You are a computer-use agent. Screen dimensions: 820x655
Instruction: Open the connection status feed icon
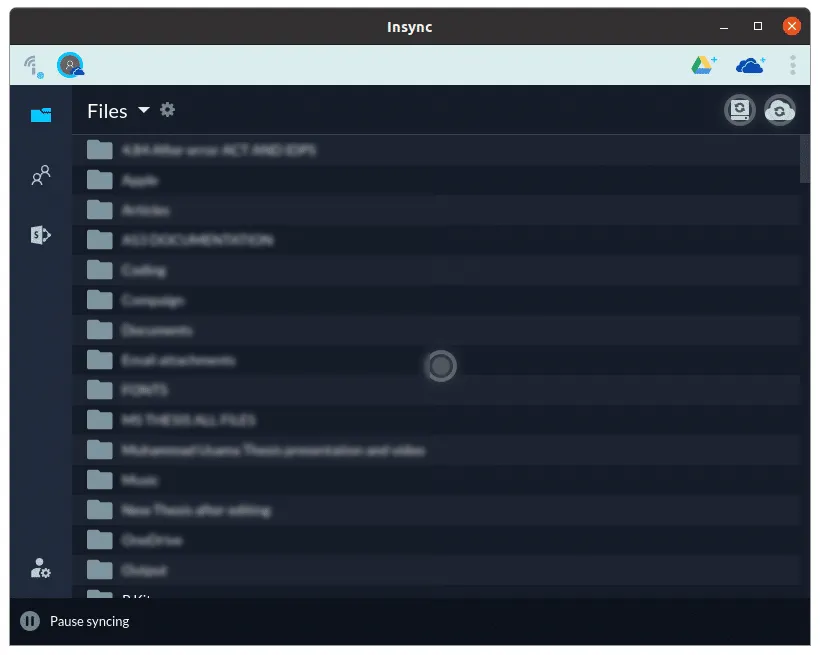pos(33,66)
